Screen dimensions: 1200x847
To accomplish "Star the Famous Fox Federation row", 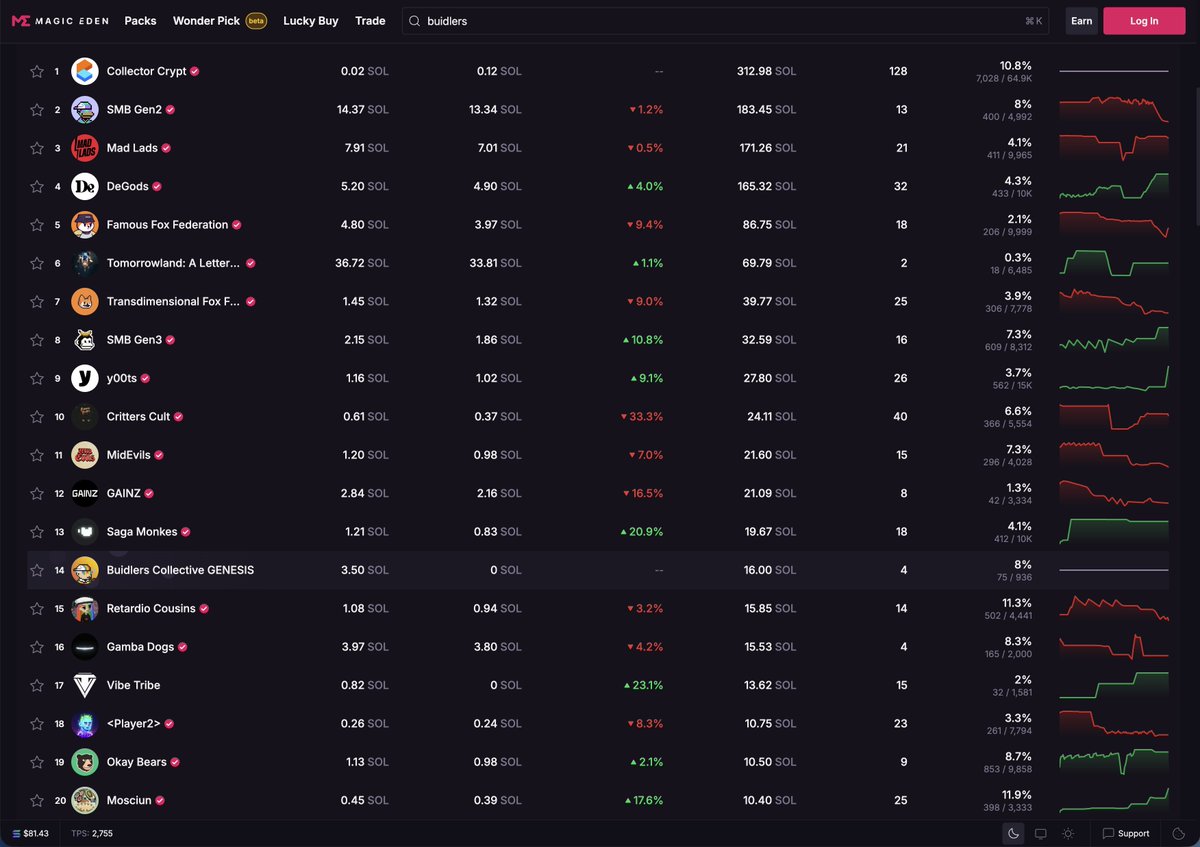I will (37, 225).
